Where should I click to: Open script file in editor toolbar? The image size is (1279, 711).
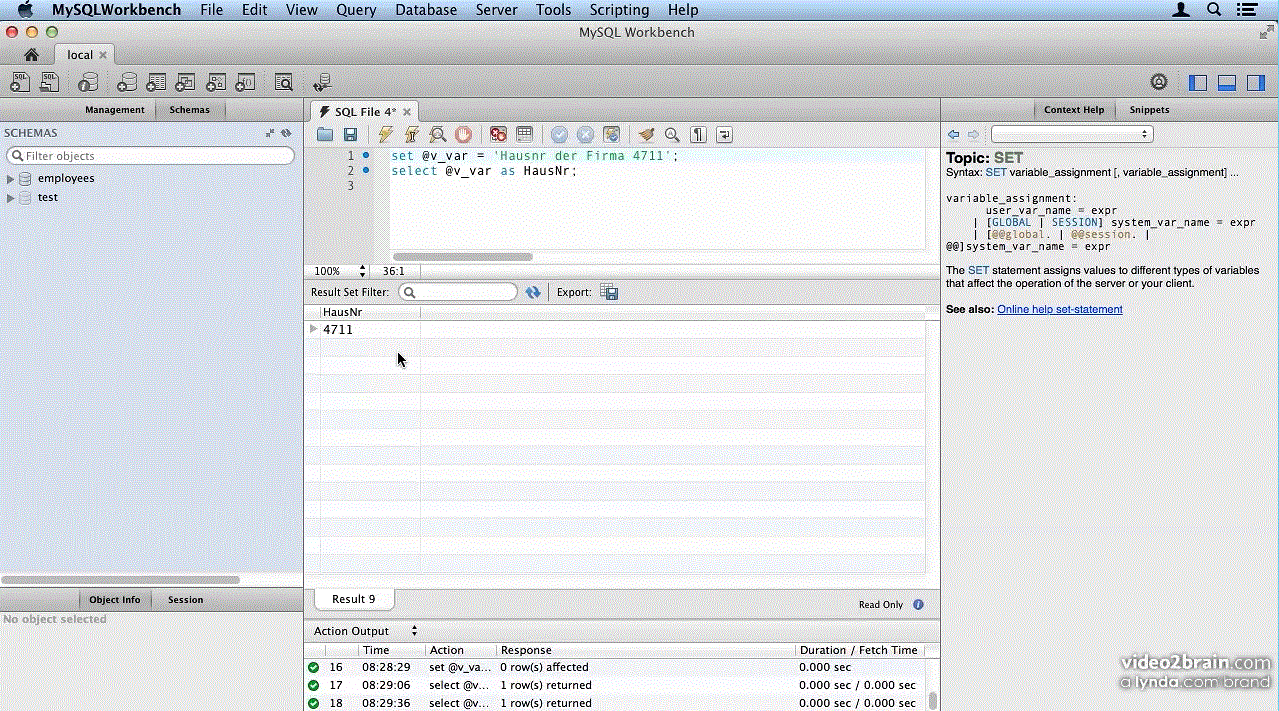click(x=325, y=135)
